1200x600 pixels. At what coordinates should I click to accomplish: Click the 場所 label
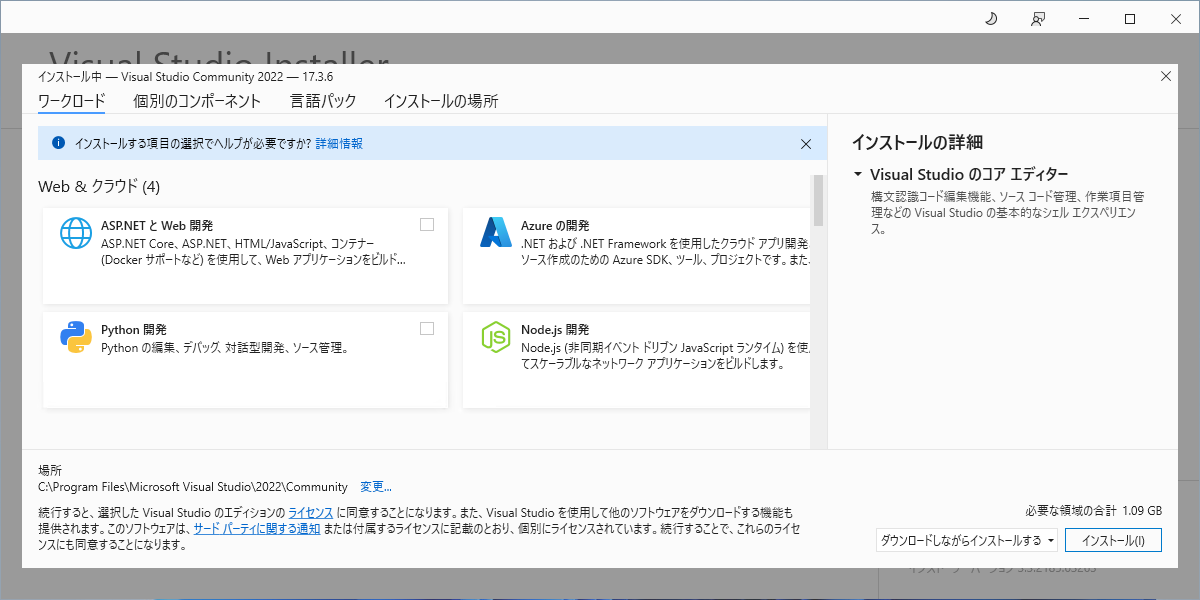point(50,470)
